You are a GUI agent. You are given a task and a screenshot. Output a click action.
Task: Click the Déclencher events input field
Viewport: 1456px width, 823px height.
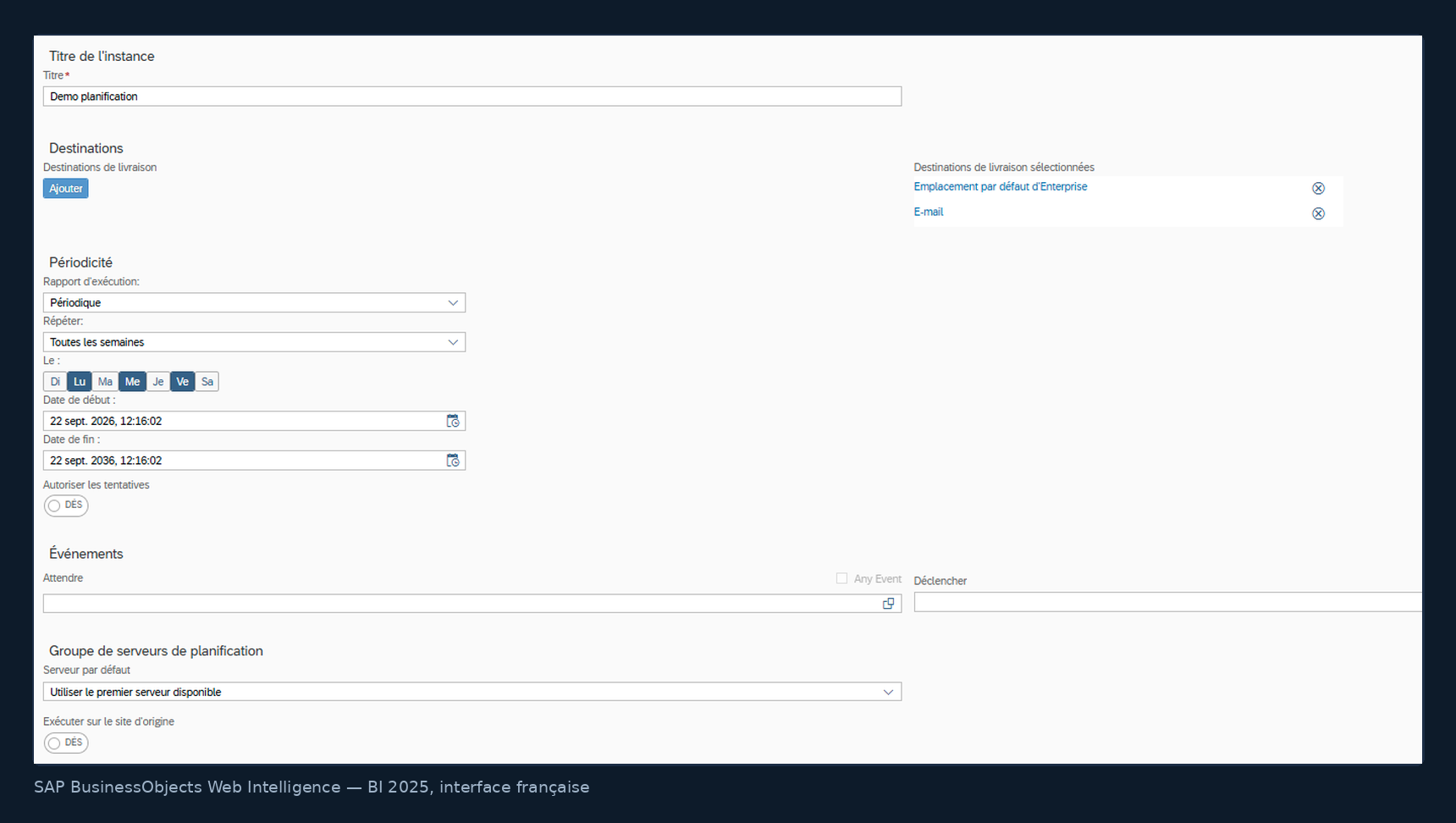1168,602
